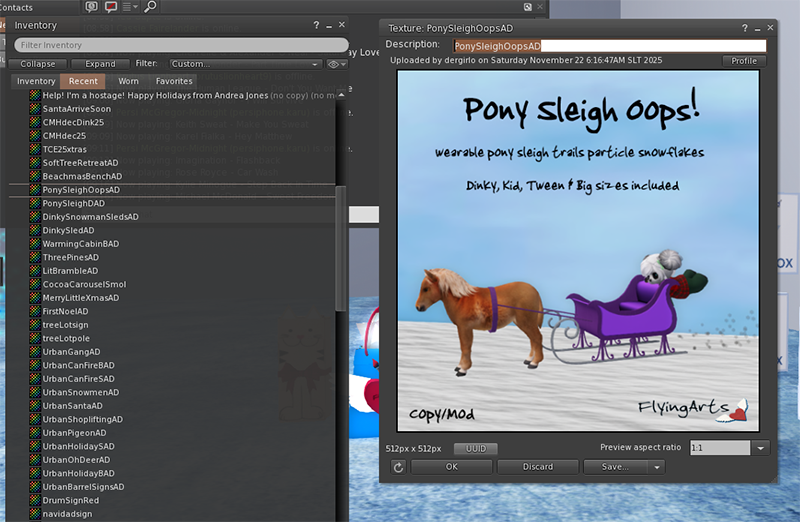The width and height of the screenshot is (800, 522).
Task: Click the search magnifier icon in top toolbar
Action: [x=150, y=7]
